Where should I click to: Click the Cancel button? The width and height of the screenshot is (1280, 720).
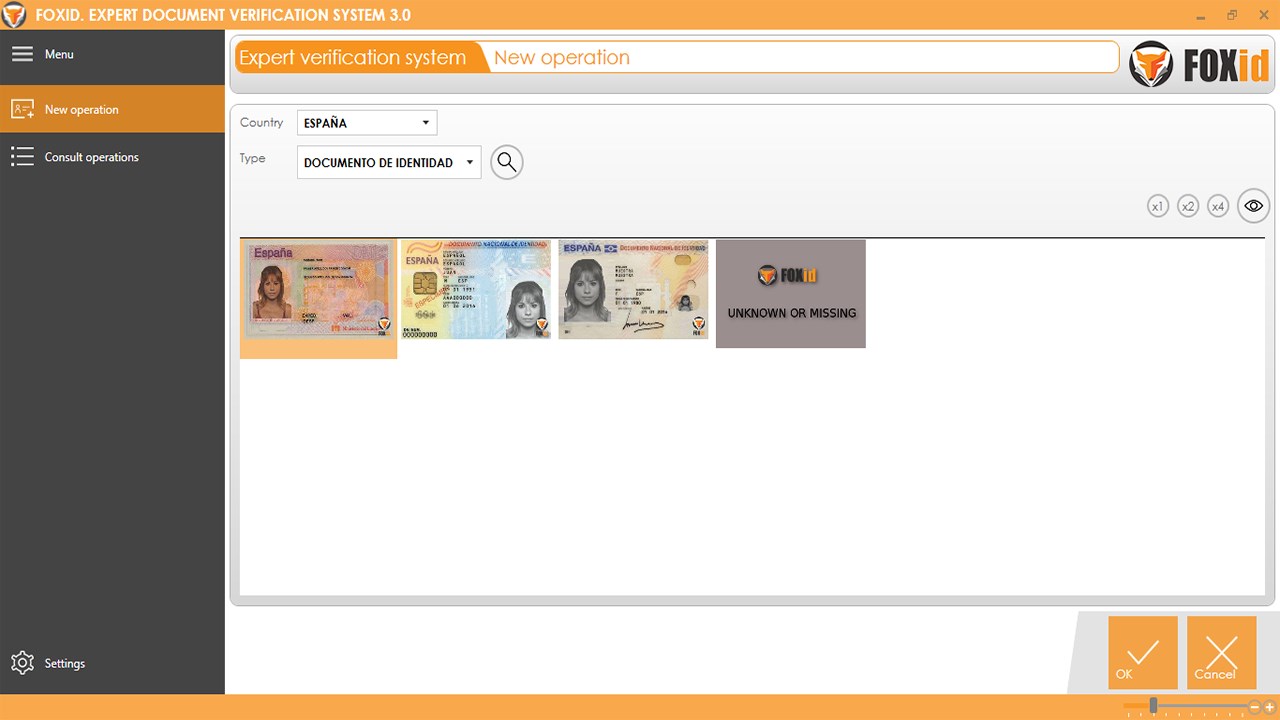[1222, 653]
